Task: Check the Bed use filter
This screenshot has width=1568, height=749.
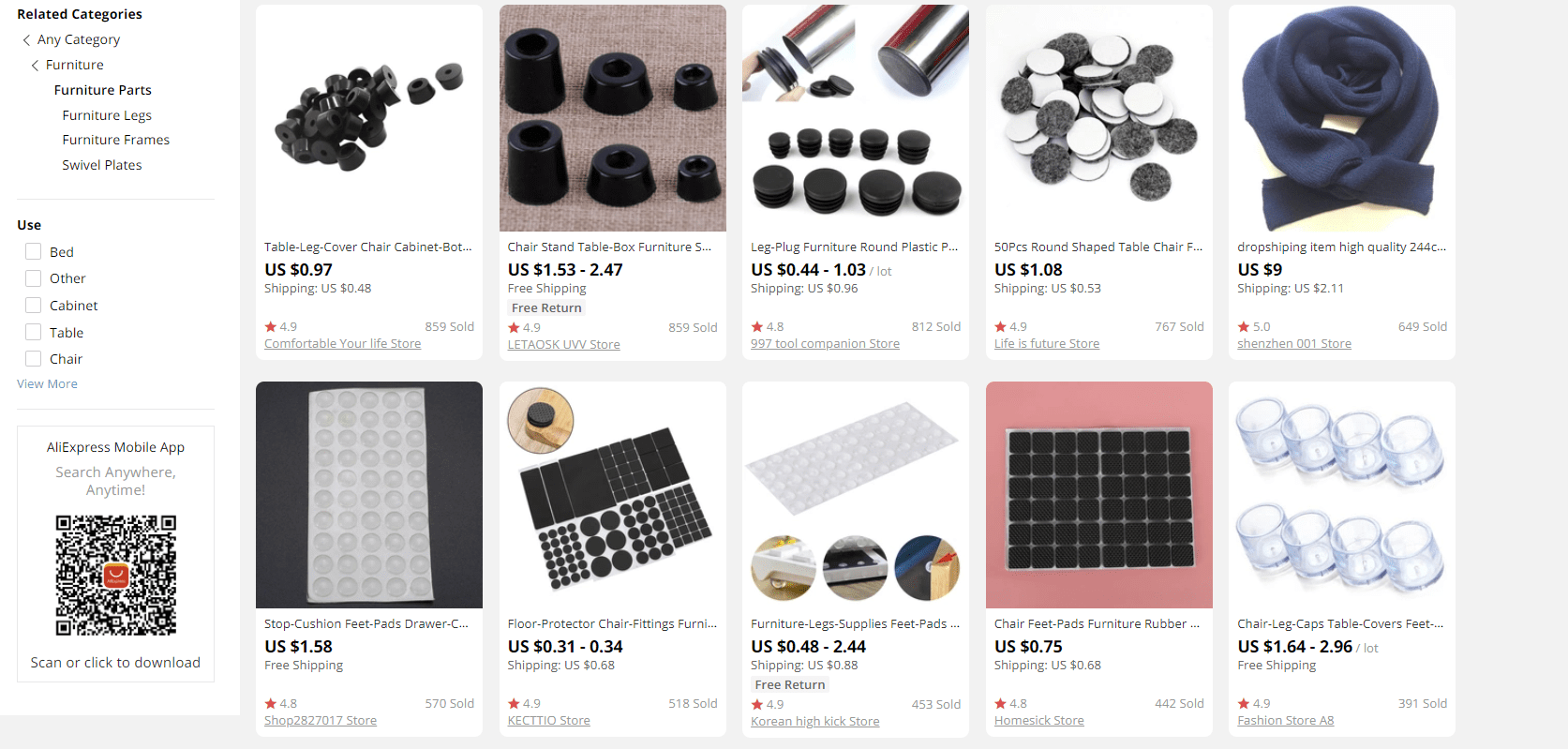Action: coord(33,251)
